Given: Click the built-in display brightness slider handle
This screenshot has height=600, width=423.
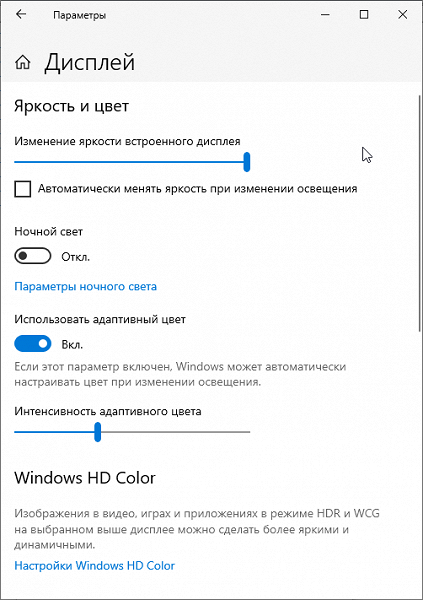Looking at the screenshot, I should (x=247, y=162).
